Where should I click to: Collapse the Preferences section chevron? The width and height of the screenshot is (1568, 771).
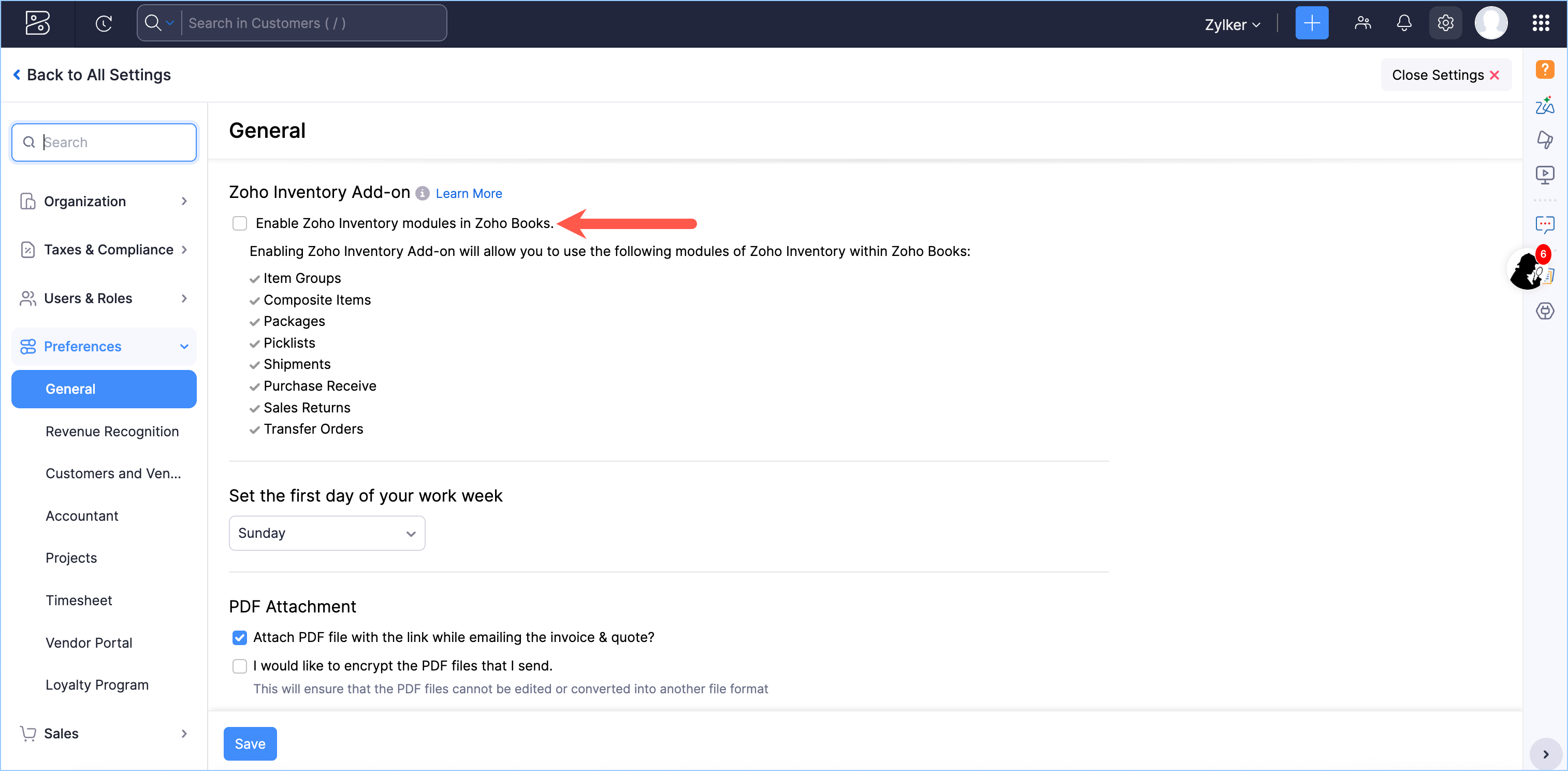[x=184, y=347]
